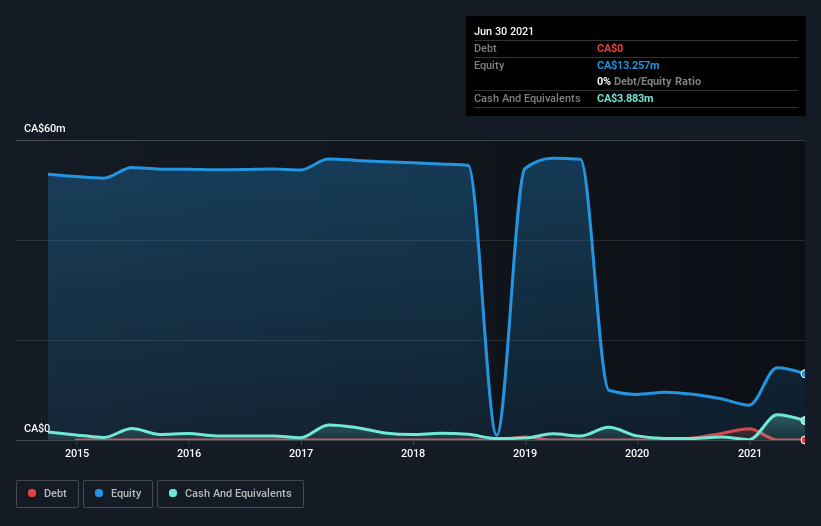Click the CA$13.257m equity value
Screen dimensions: 821x526
628,65
